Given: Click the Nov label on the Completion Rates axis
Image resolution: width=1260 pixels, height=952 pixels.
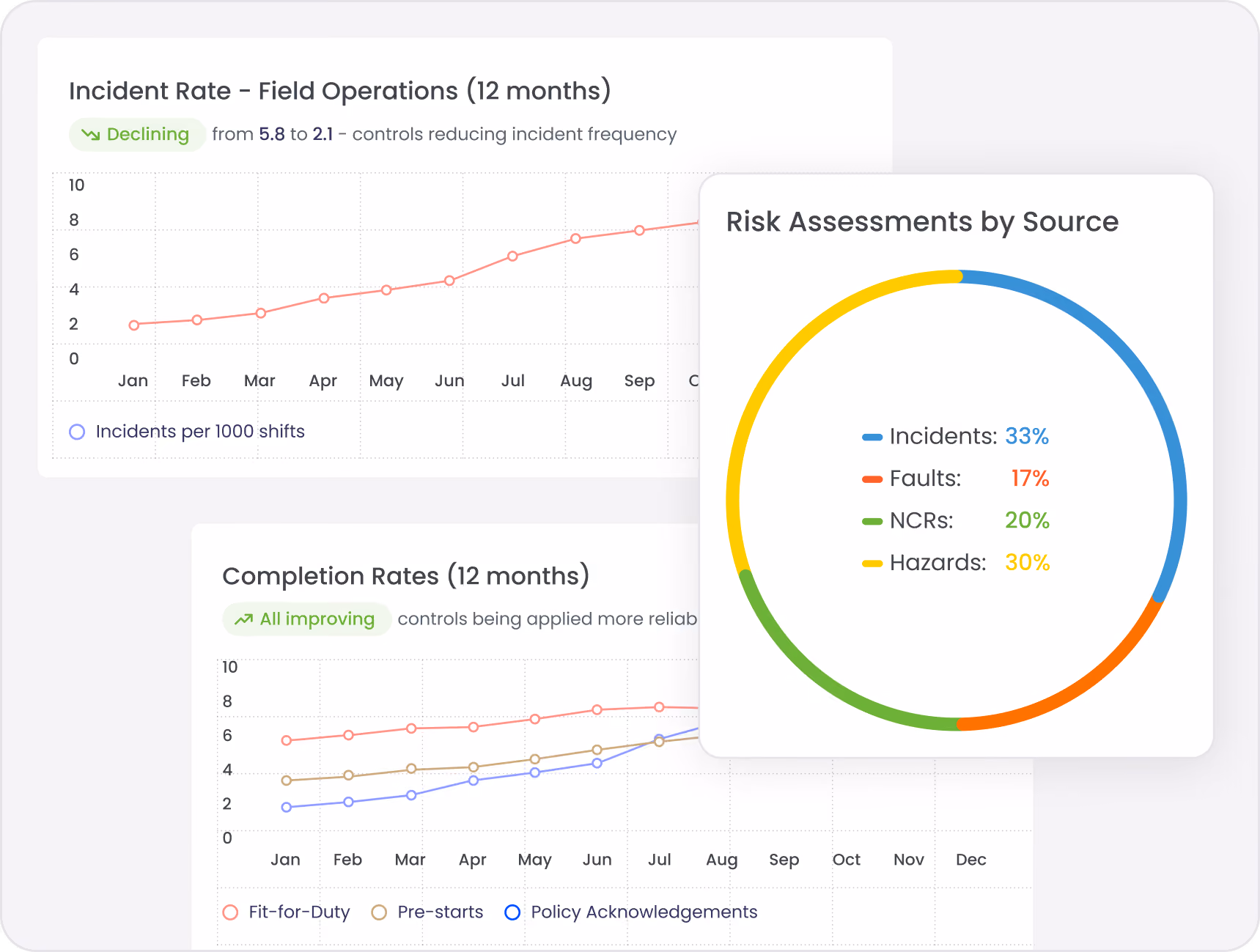Looking at the screenshot, I should pos(908,860).
